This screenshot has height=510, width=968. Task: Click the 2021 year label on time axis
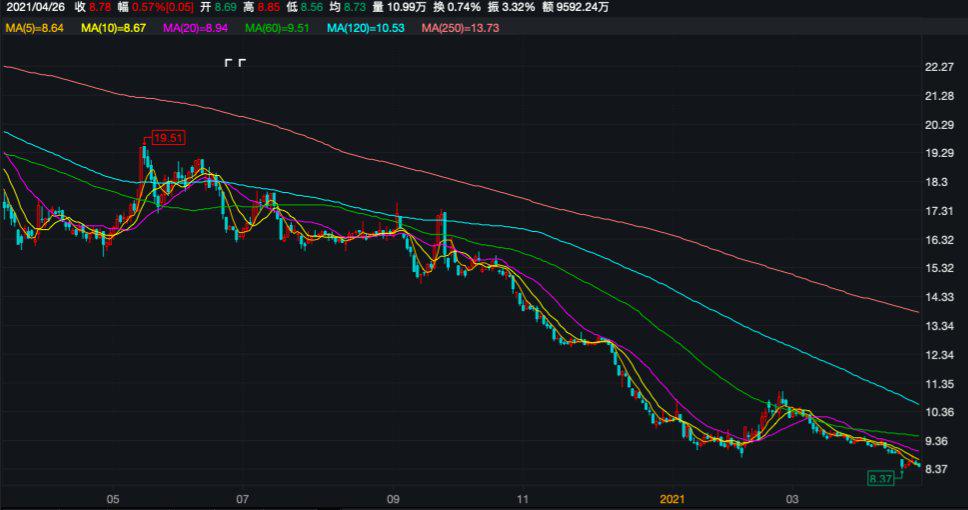[673, 498]
